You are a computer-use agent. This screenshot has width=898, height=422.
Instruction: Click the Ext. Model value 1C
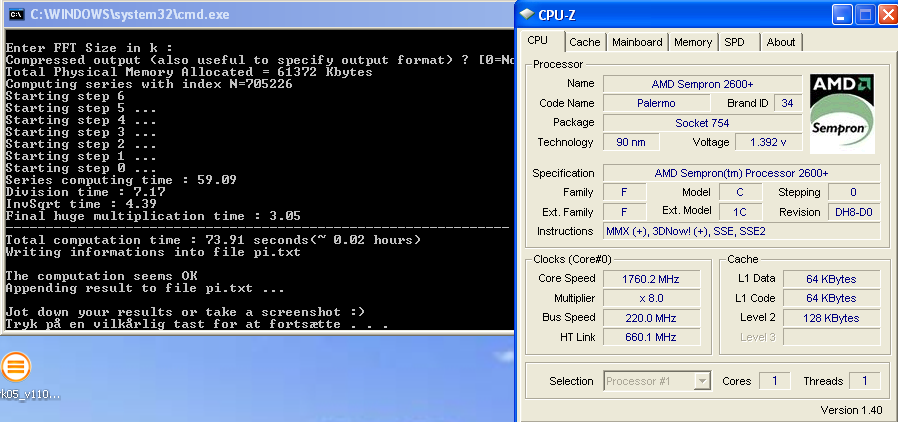[740, 212]
